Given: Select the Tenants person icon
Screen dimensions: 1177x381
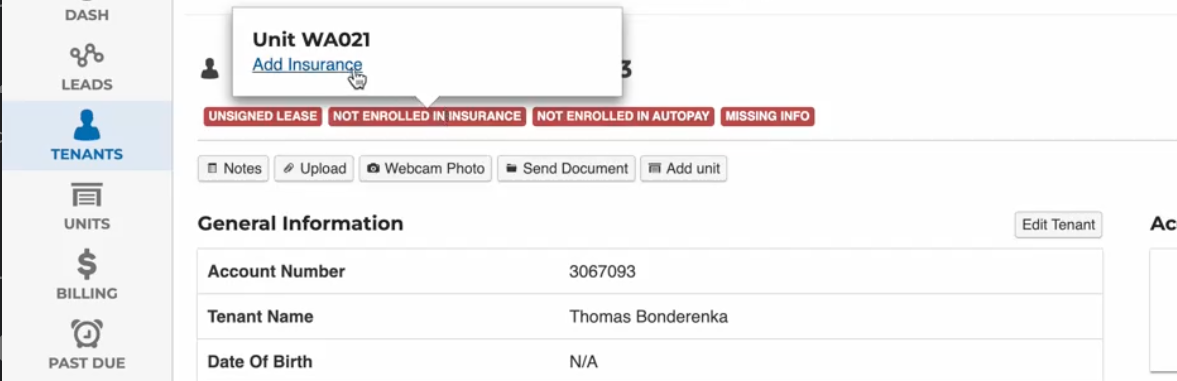Looking at the screenshot, I should (x=86, y=124).
